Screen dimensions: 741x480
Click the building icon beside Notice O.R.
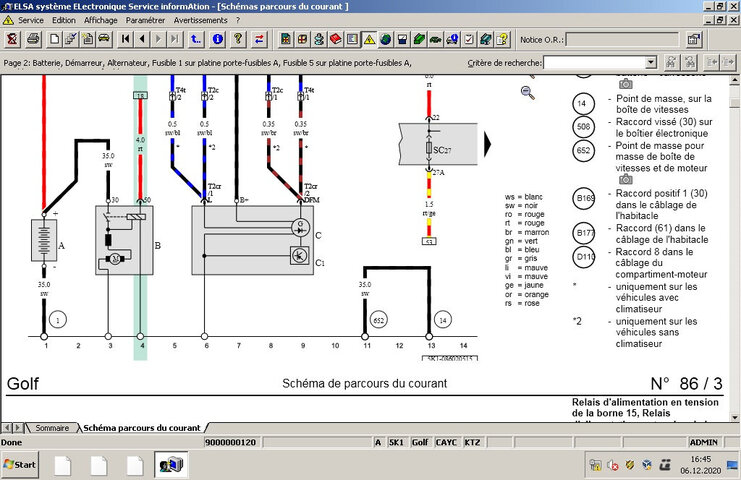[693, 40]
